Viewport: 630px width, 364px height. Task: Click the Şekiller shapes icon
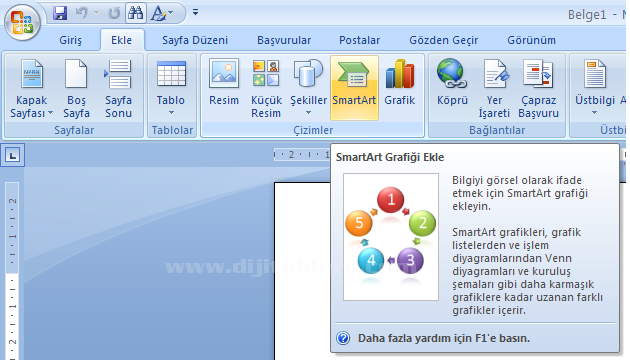click(x=308, y=73)
